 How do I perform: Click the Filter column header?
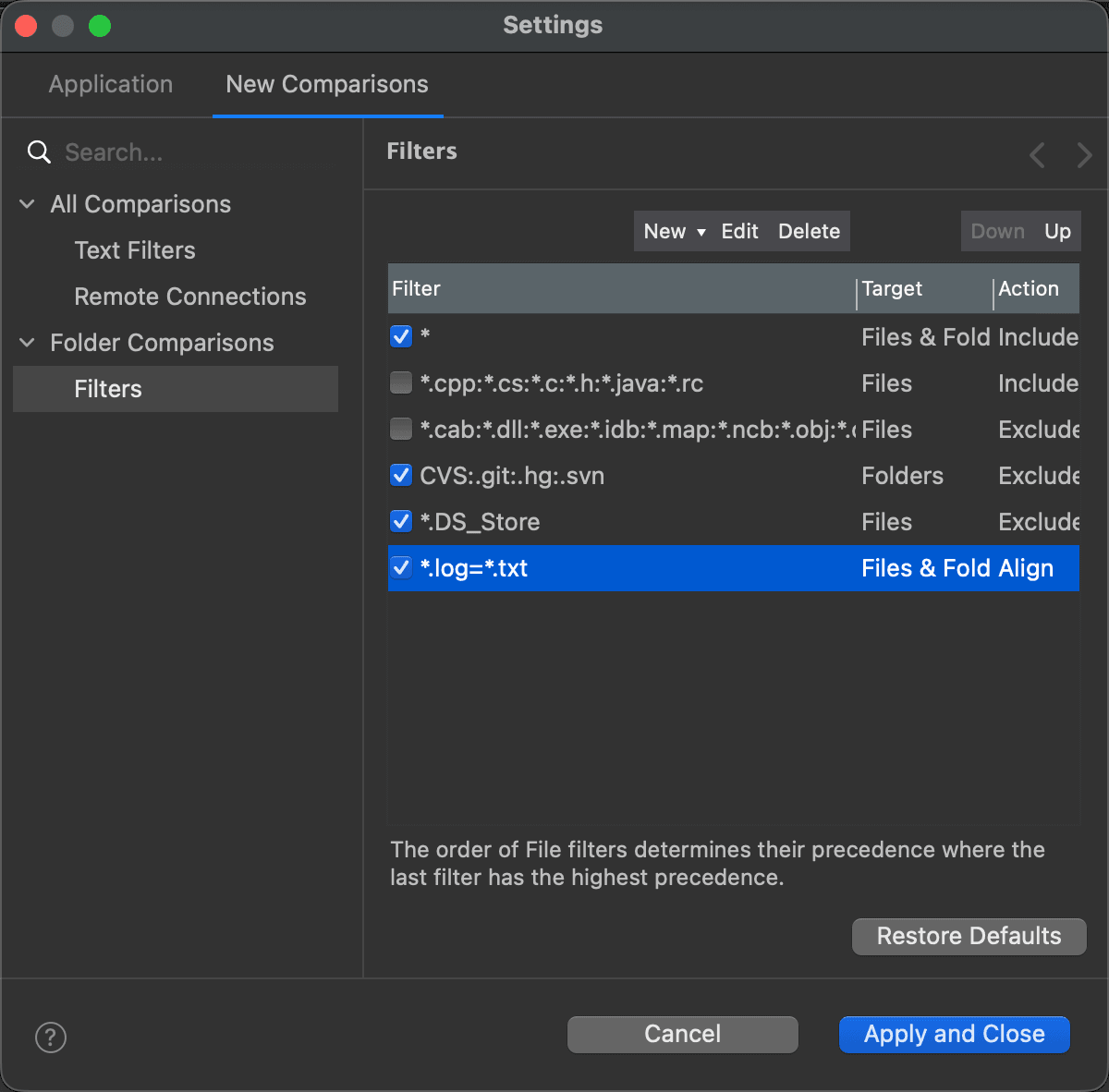coord(621,288)
